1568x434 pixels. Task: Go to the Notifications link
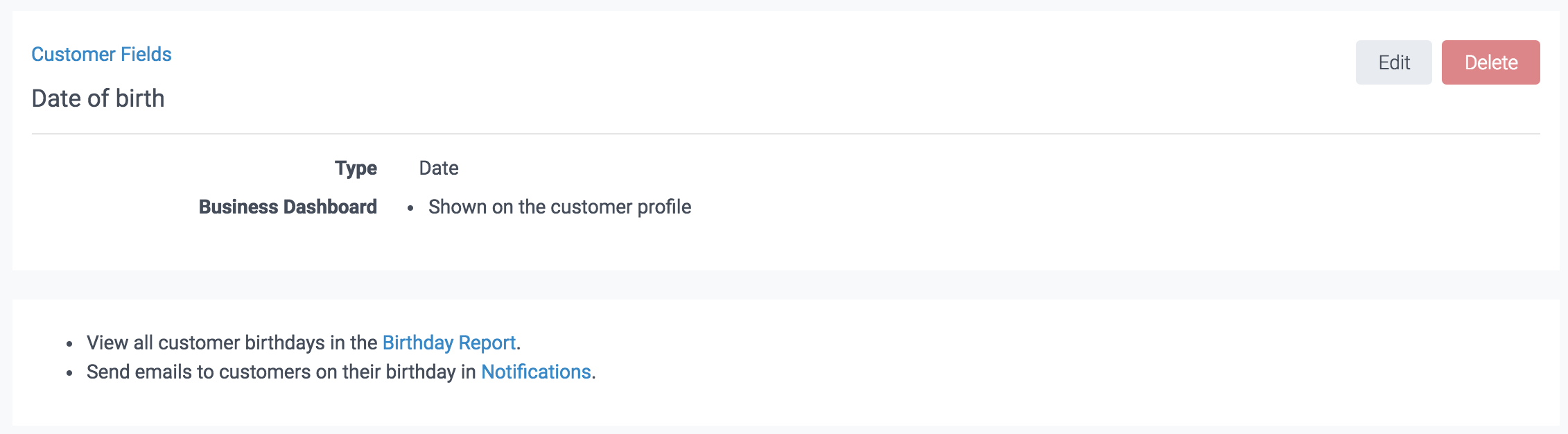536,372
